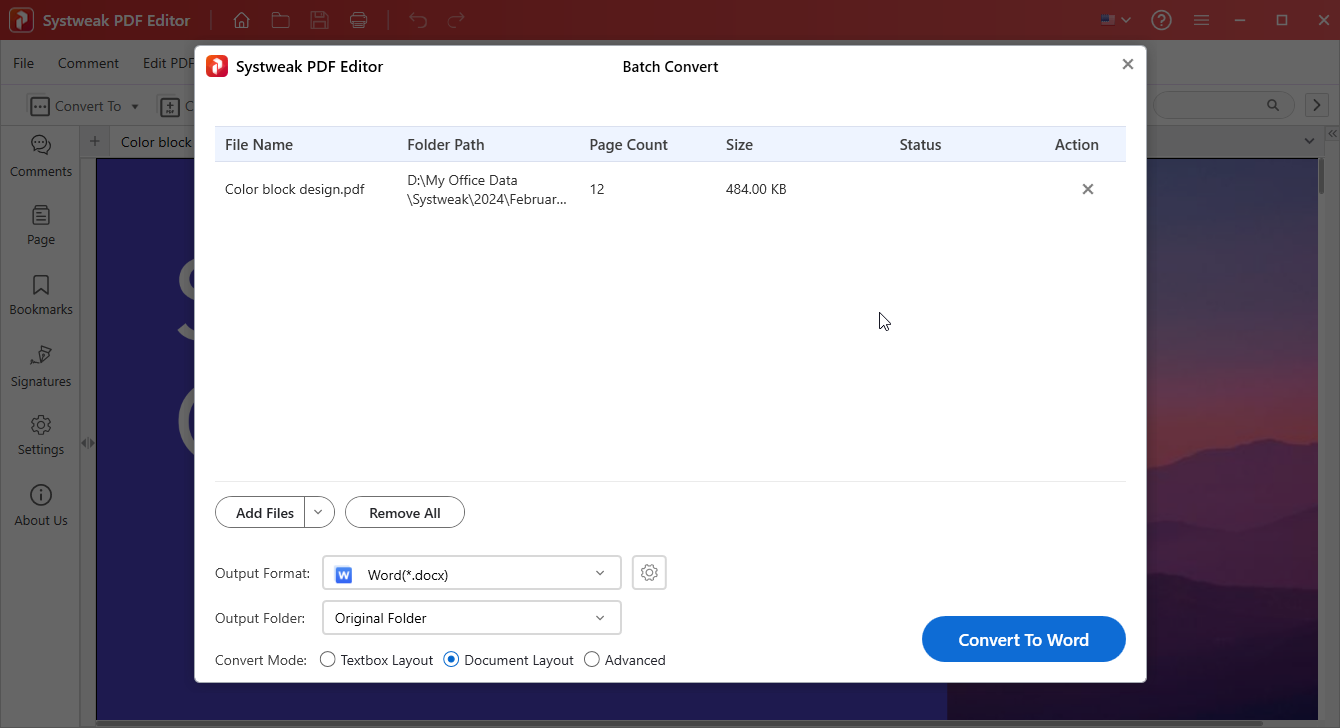Screen dimensions: 1340x728
Task: Click the Convert To Word button
Action: coord(1023,640)
